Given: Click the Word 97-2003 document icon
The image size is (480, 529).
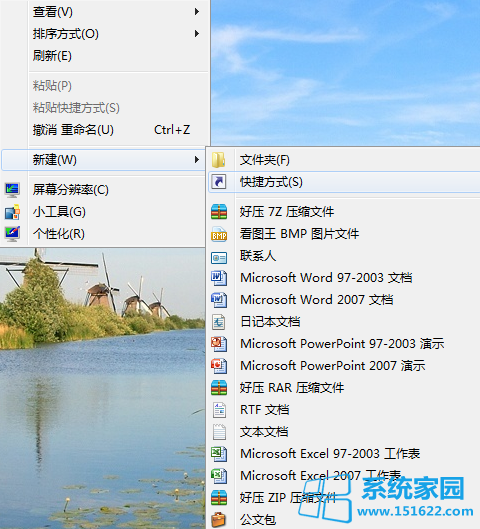Looking at the screenshot, I should [219, 278].
